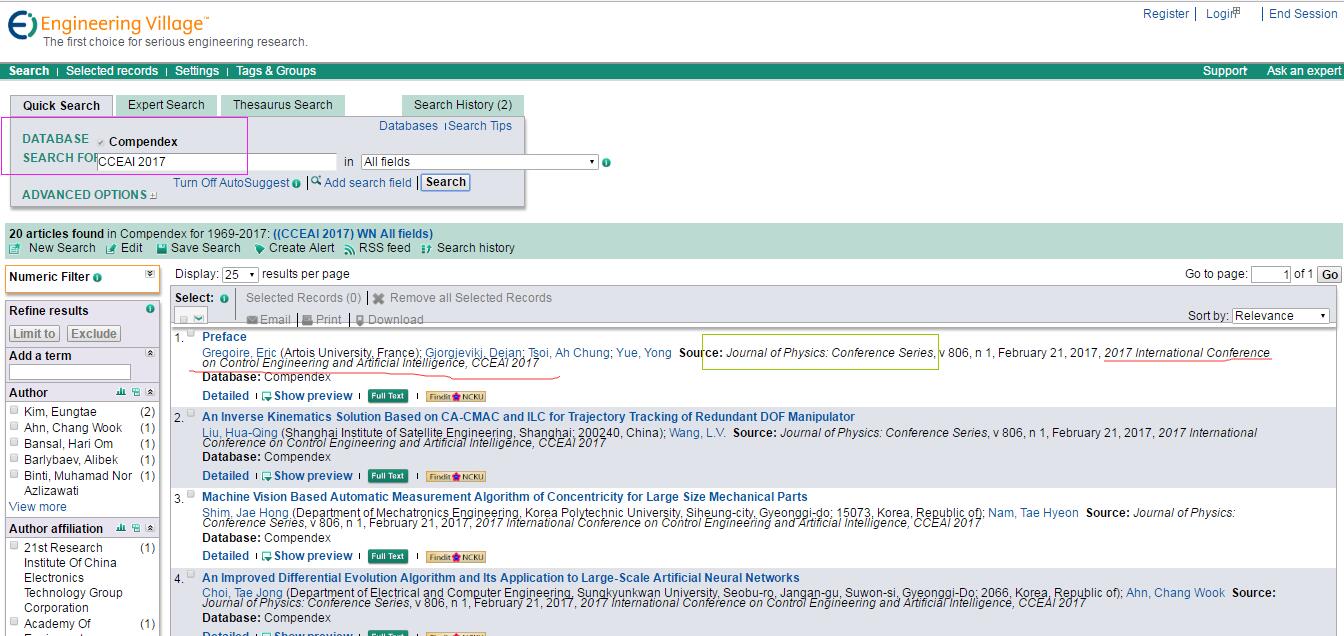Click the Exclude button
Screen dimensions: 1344x636
click(x=94, y=334)
